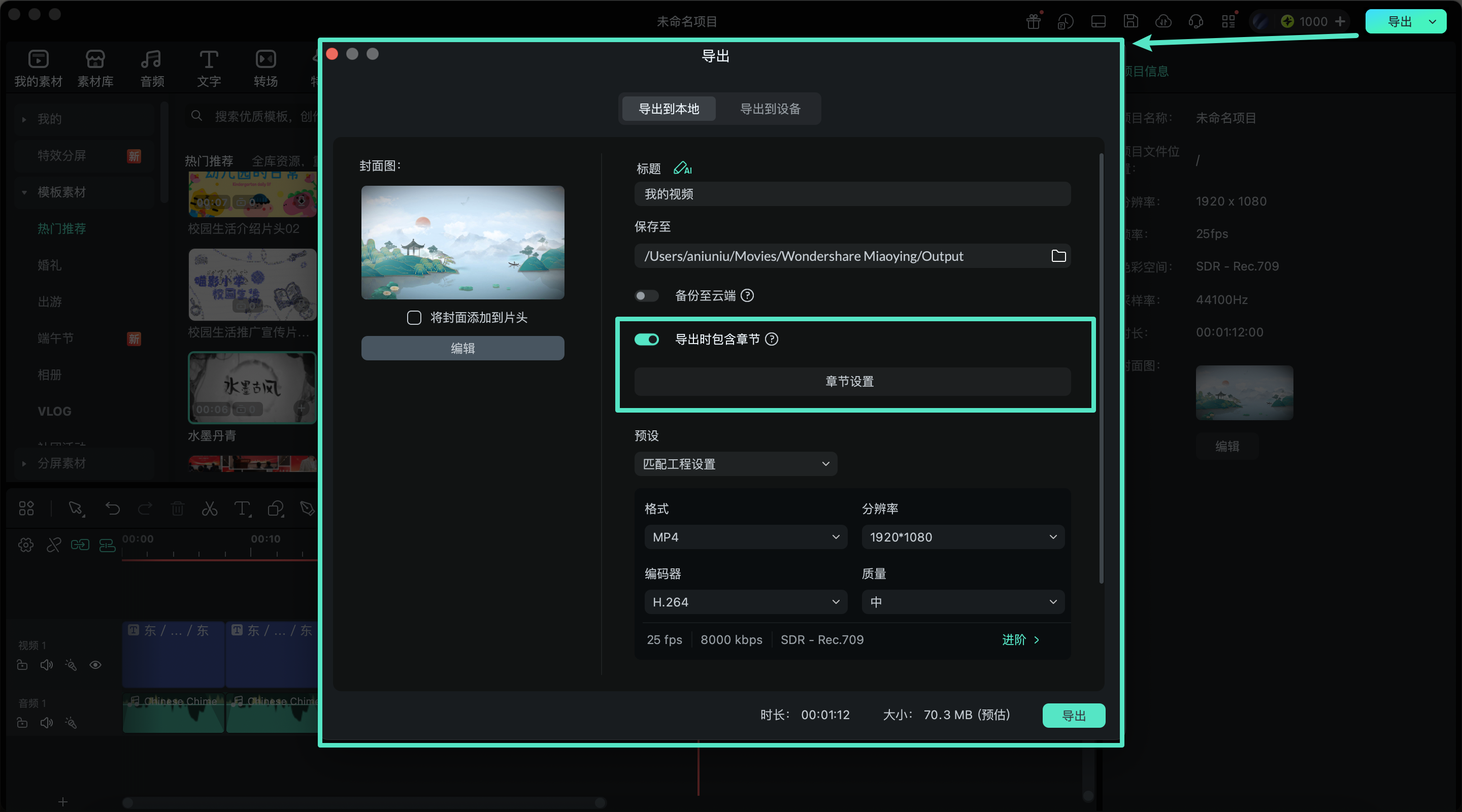
Task: Open the 质量 中 dropdown
Action: pos(963,602)
